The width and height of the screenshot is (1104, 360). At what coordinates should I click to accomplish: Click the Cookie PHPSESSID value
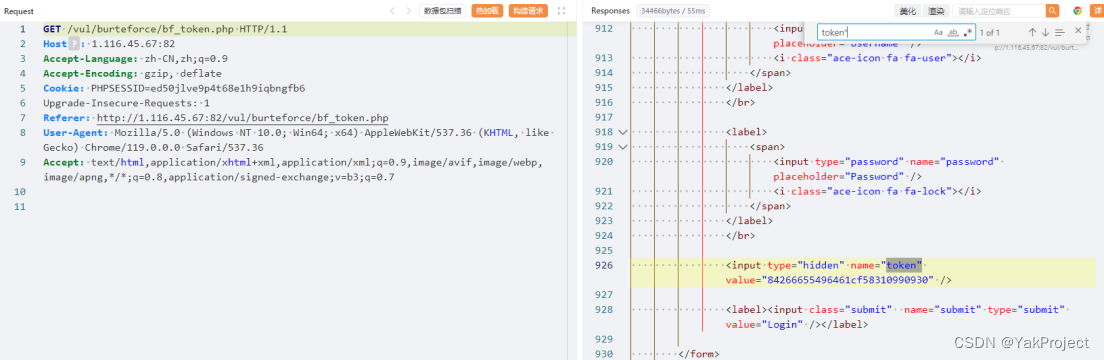tap(198, 88)
